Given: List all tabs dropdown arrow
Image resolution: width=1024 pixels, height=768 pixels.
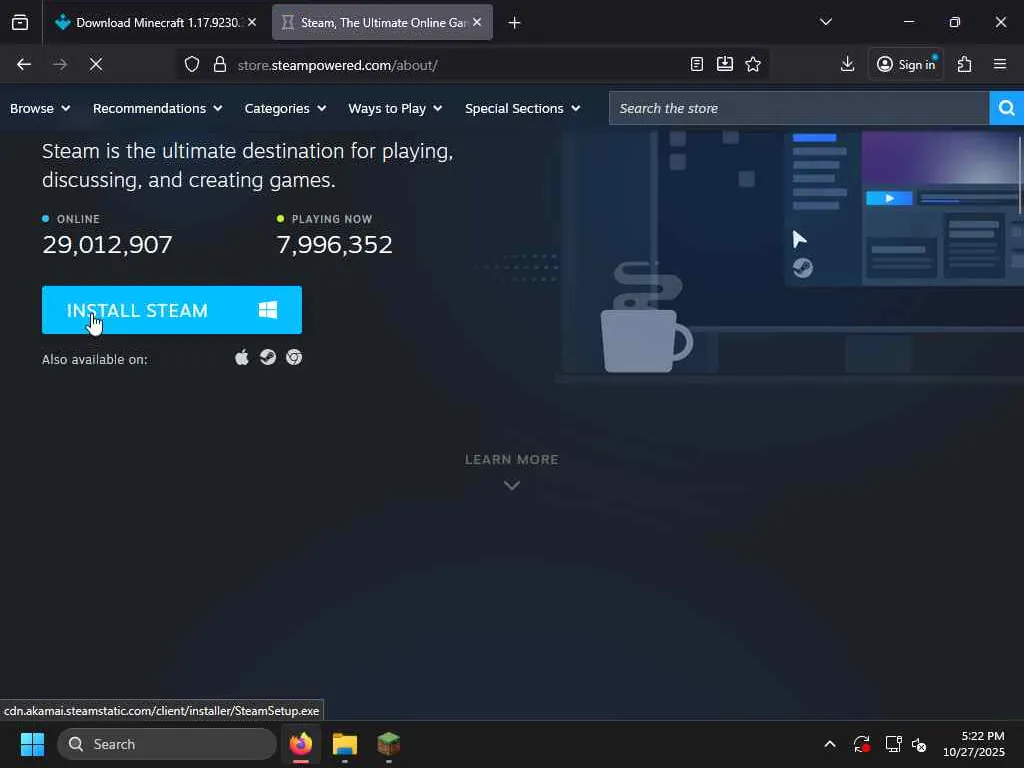Looking at the screenshot, I should pos(826,22).
